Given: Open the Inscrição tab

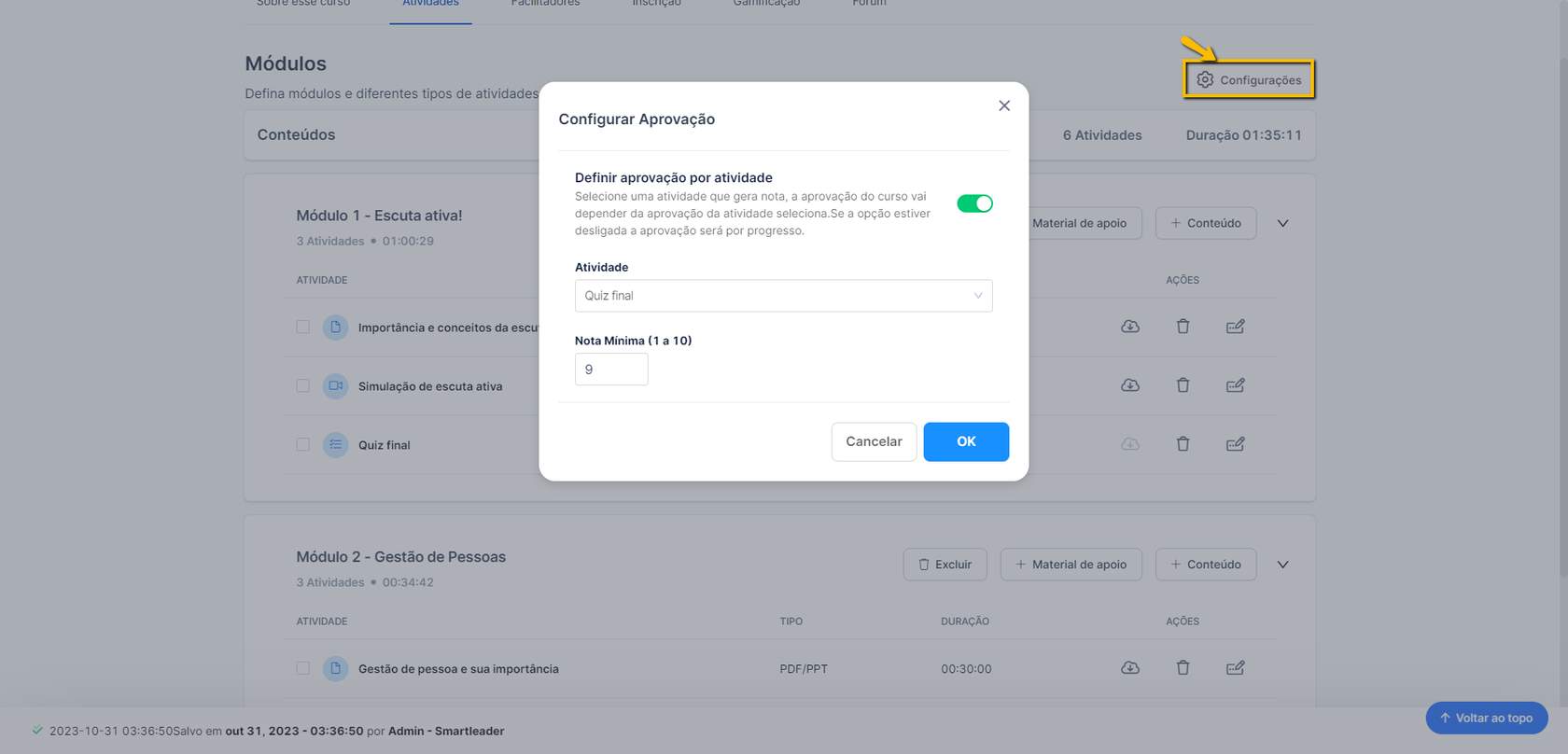Looking at the screenshot, I should click(656, 4).
